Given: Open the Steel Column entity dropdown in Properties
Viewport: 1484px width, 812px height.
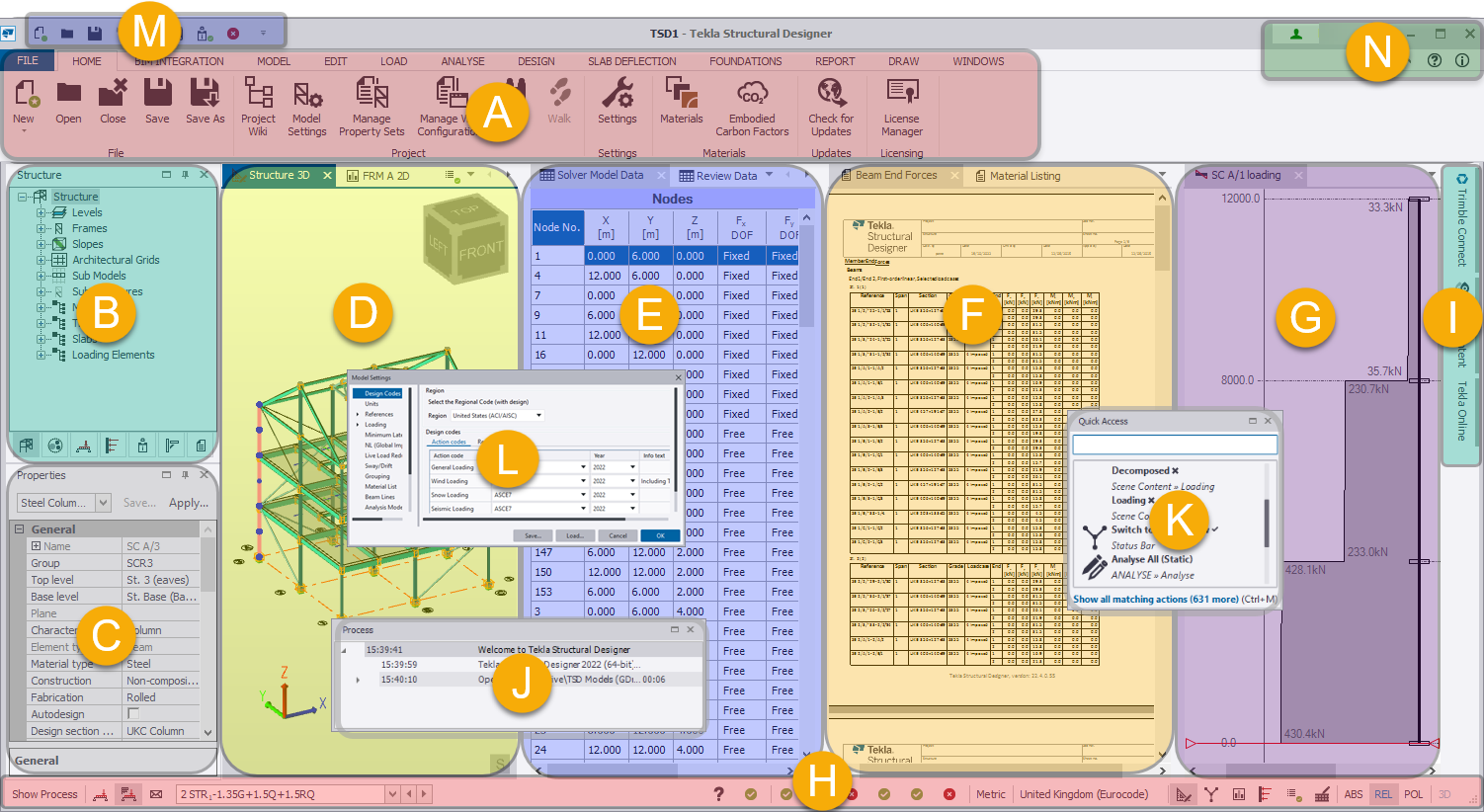Looking at the screenshot, I should click(103, 503).
